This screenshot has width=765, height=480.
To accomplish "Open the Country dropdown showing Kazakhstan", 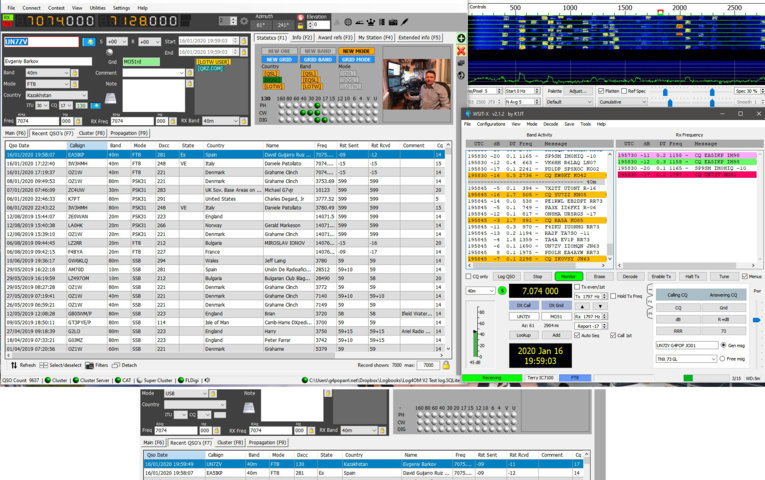I will (x=56, y=95).
